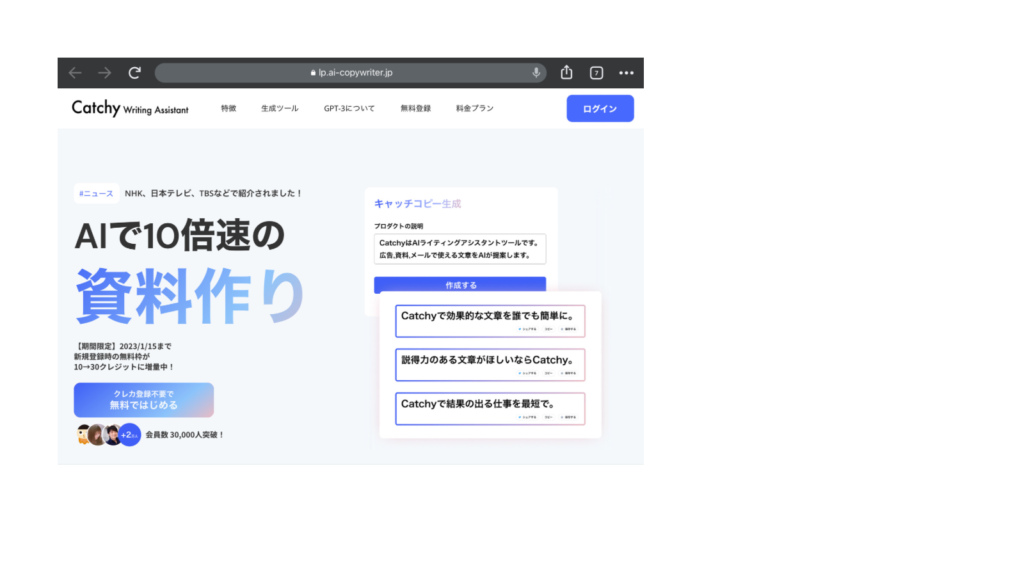The width and height of the screenshot is (1024, 576).
Task: Click the キャッチコピー生成 heading
Action: tap(417, 204)
